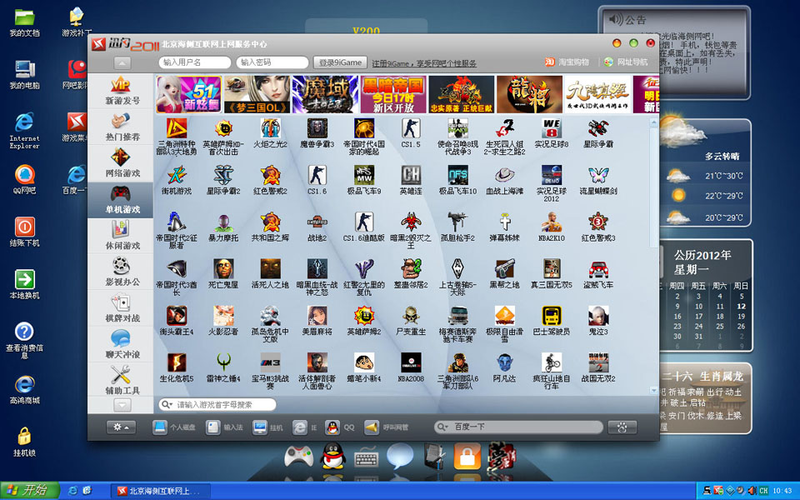Open 网址导航 link

626,62
